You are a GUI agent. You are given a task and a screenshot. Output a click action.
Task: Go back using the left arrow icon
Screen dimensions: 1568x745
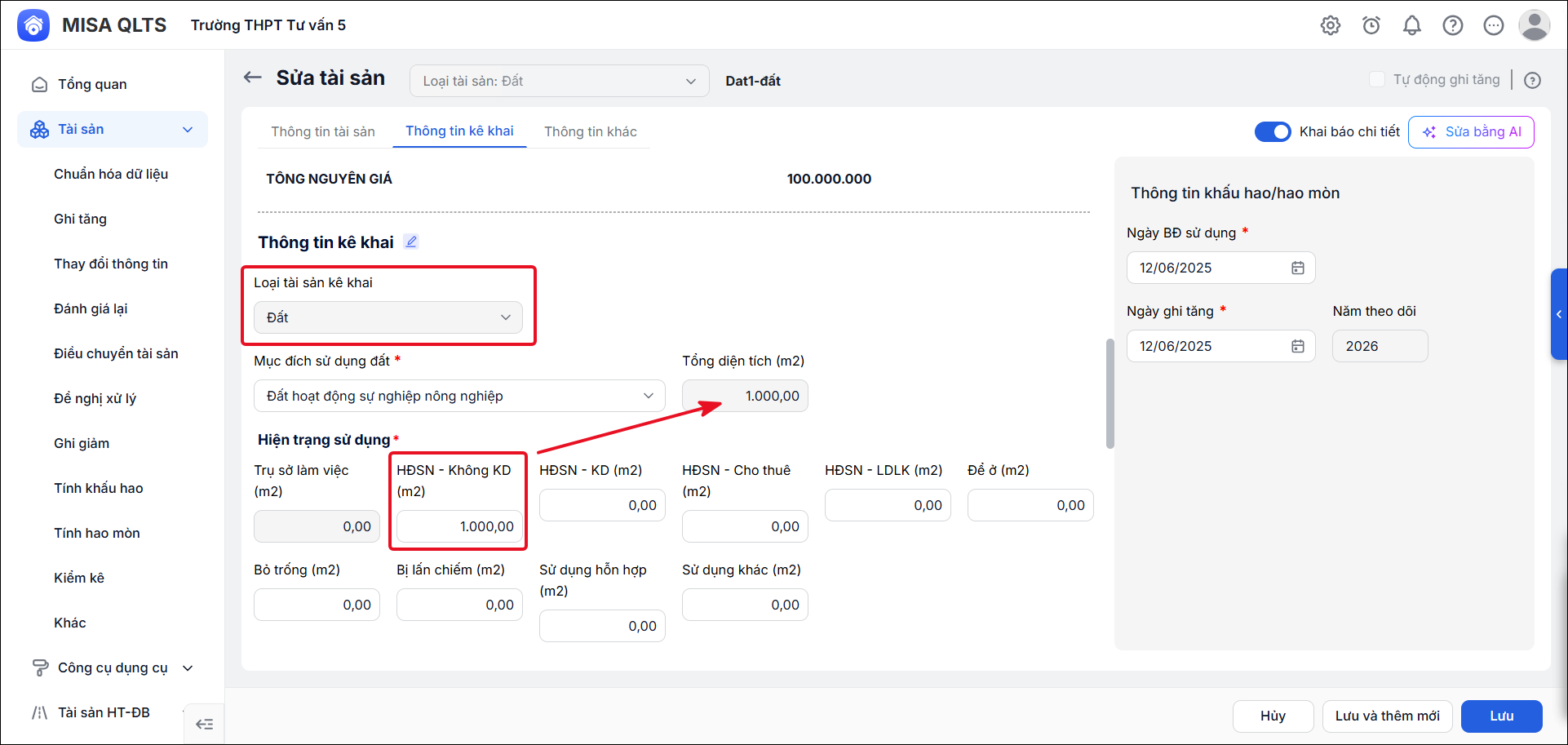[x=253, y=78]
